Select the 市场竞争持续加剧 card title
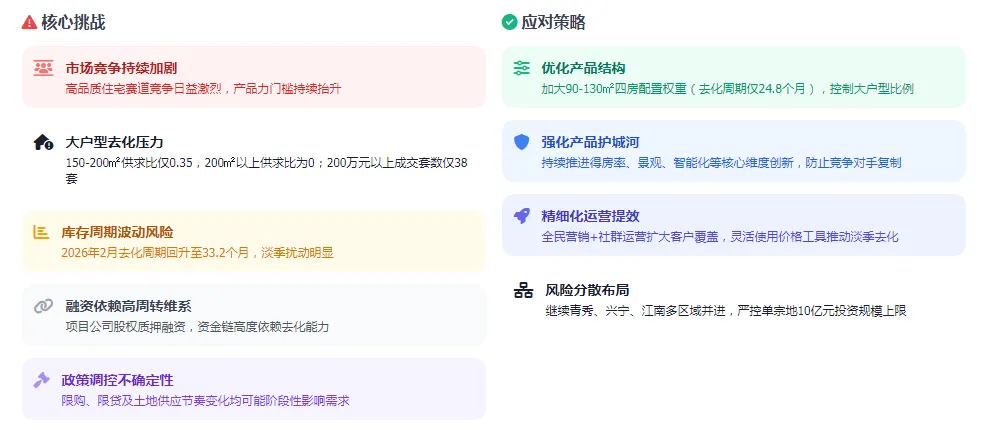 point(121,68)
